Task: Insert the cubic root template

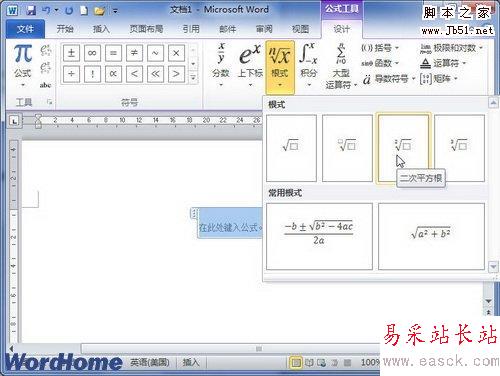Action: click(x=459, y=148)
